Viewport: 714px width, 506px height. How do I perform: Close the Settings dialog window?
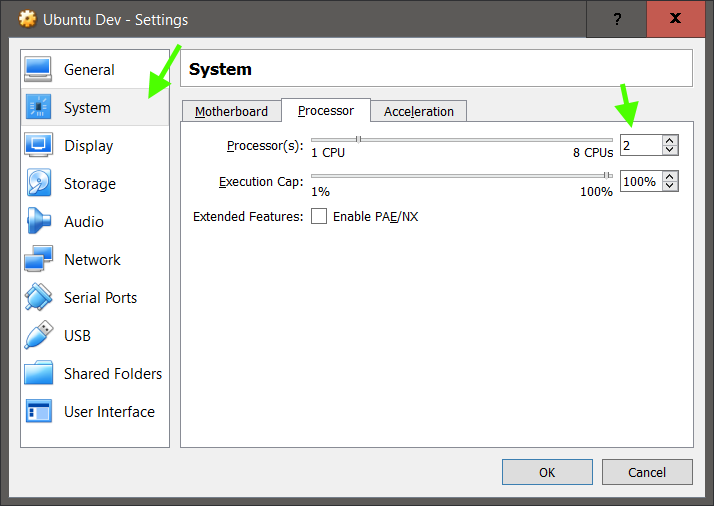coord(676,19)
